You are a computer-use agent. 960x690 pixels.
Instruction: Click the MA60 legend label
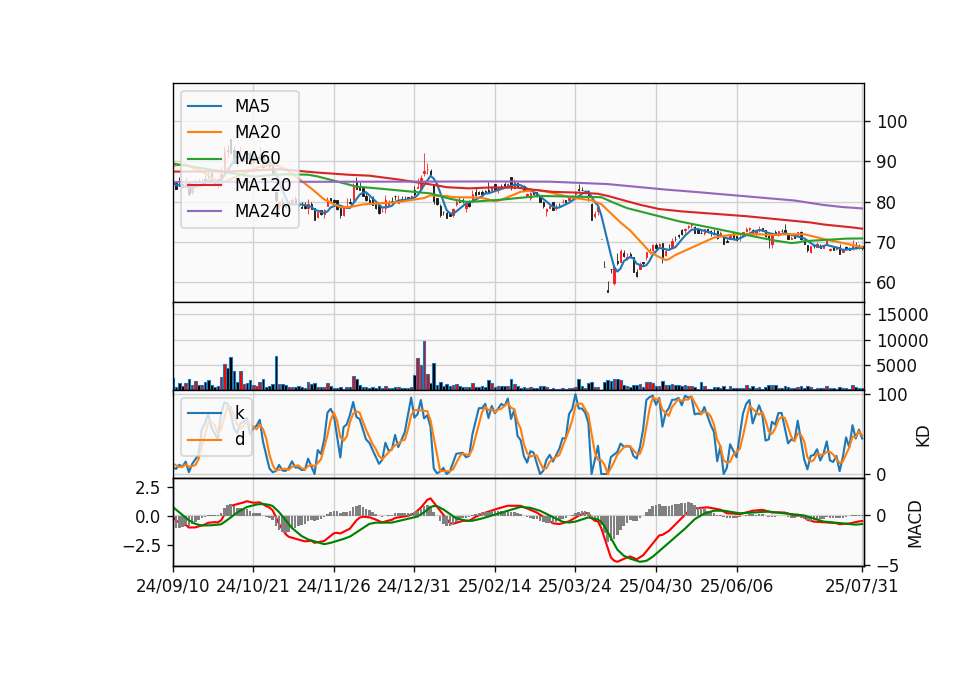coord(257,158)
